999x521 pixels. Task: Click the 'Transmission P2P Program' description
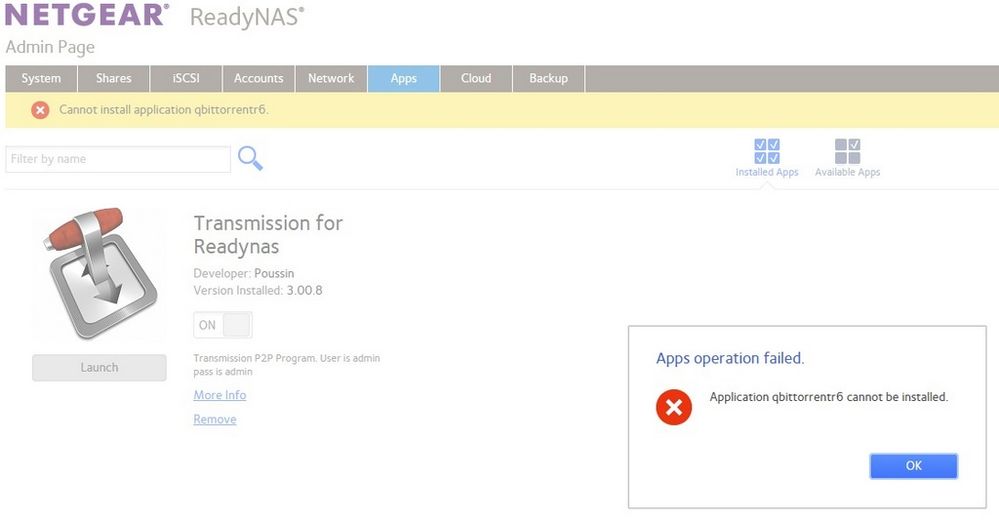(287, 364)
